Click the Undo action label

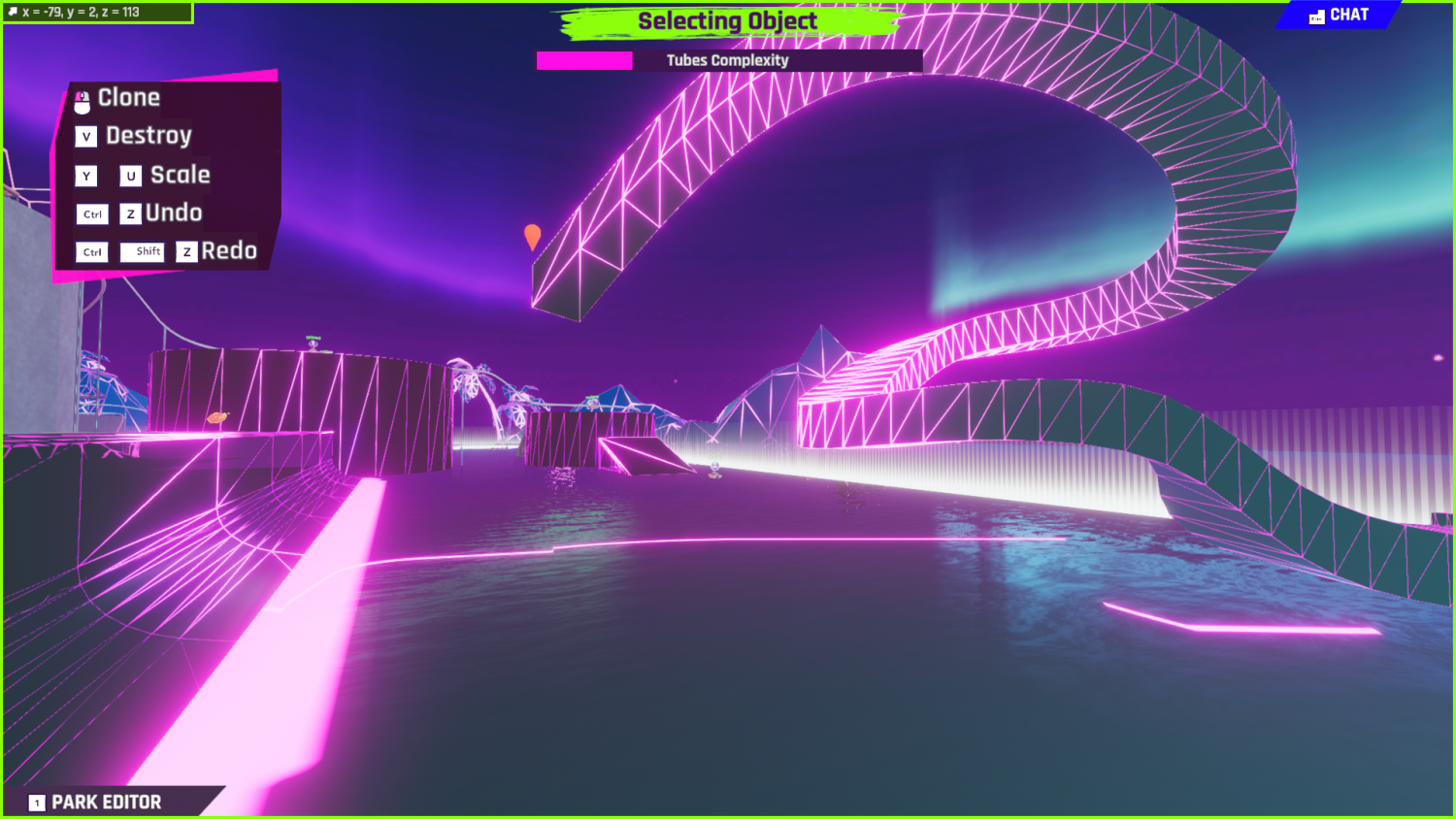[174, 213]
